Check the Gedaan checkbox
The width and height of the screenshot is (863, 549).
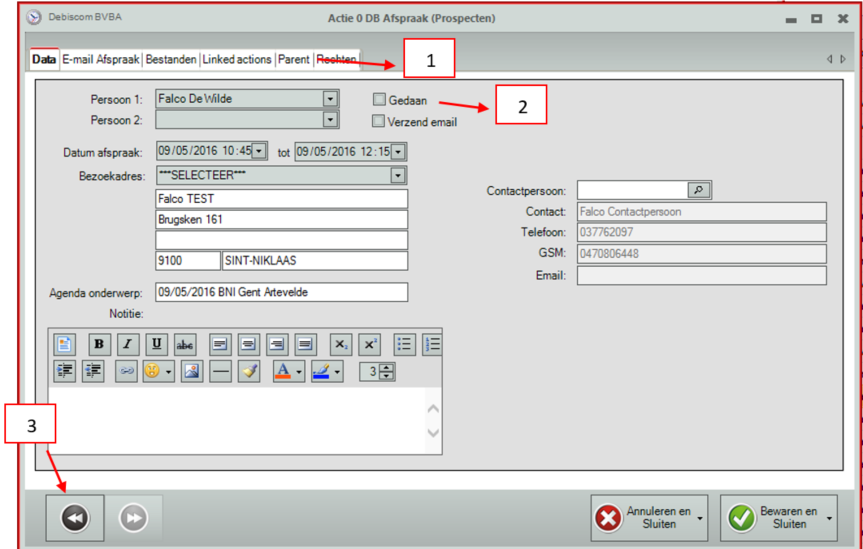point(379,100)
